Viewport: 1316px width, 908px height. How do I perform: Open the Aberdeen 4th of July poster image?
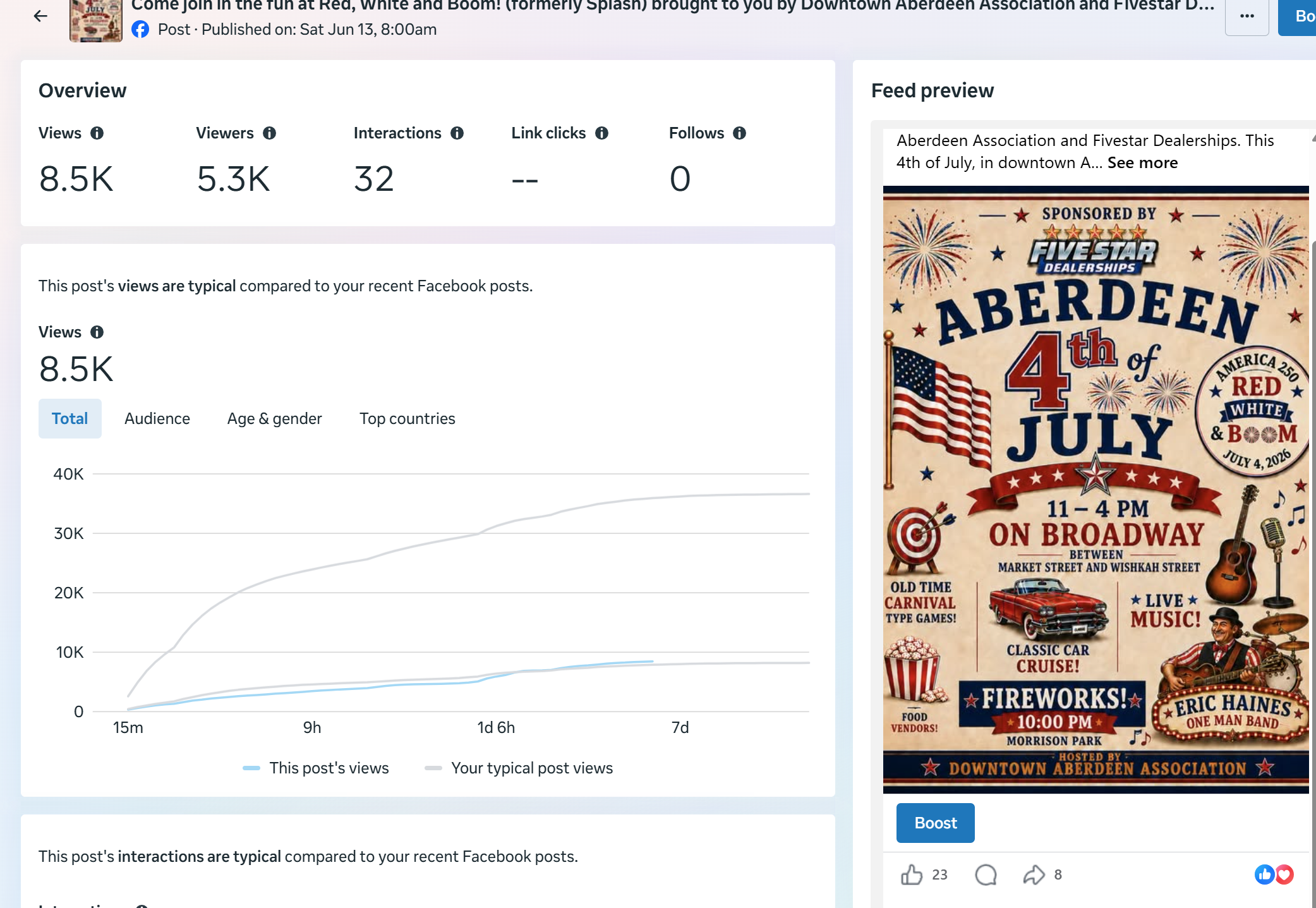[x=1096, y=490]
